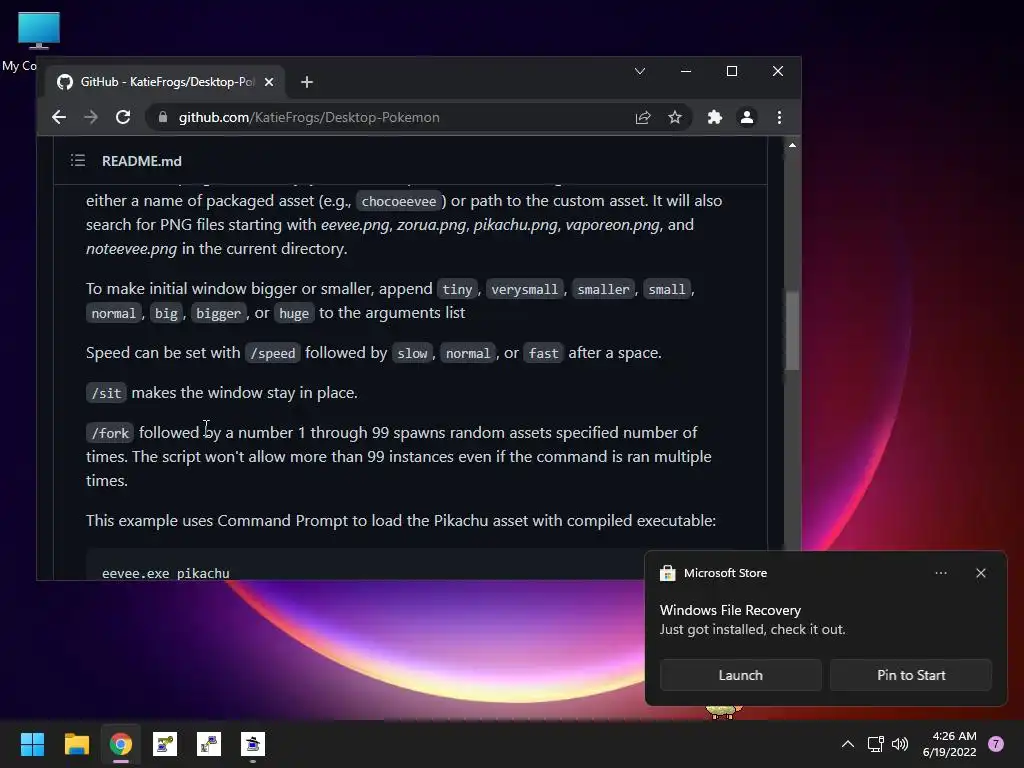1024x768 pixels.
Task: Maximize the Chrome window
Action: tap(732, 71)
